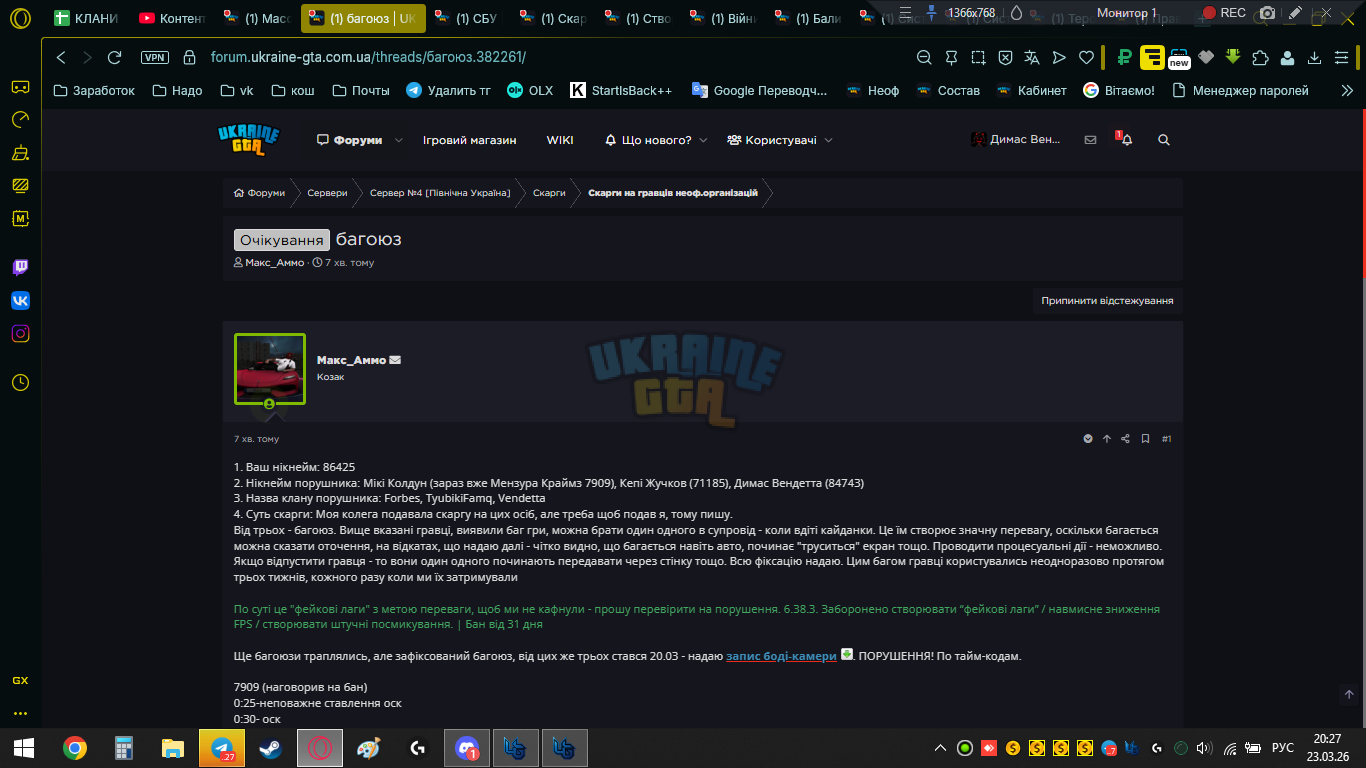Translate the page with translate icon
Screen dimensions: 1366x768
tap(1033, 57)
